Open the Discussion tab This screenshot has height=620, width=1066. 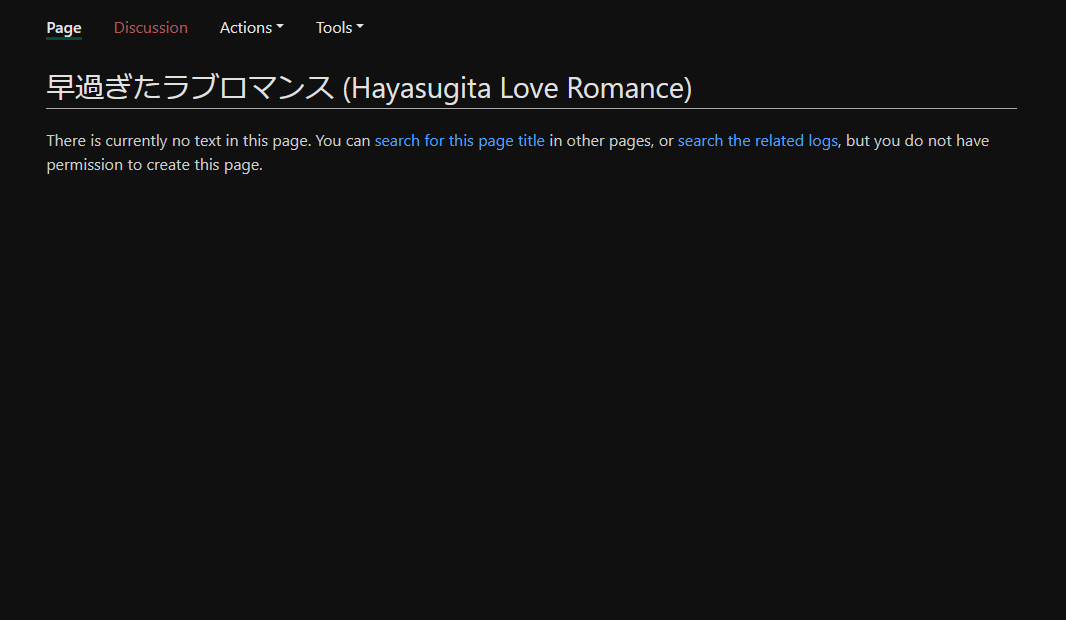[150, 28]
